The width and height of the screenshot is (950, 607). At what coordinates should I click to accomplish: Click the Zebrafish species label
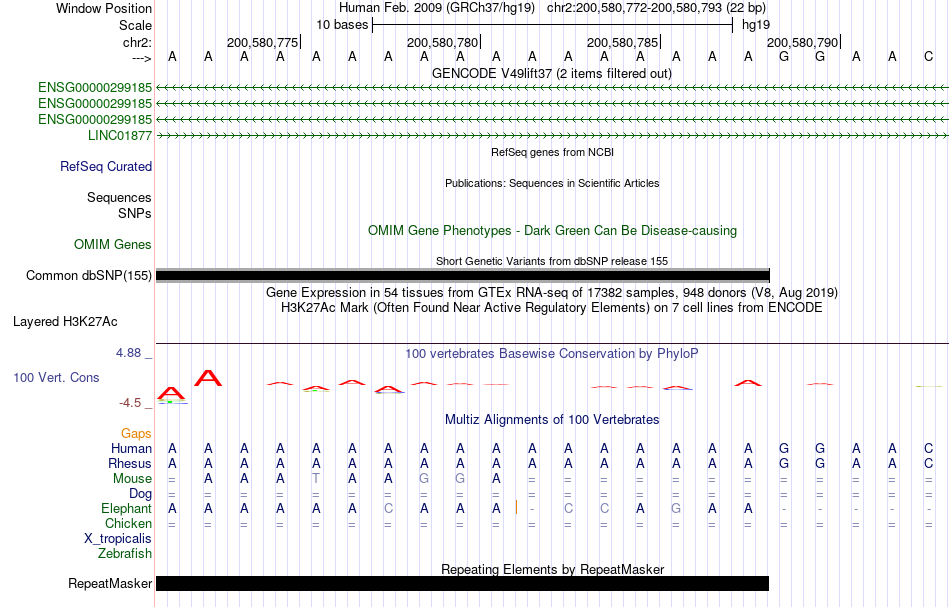(x=125, y=553)
